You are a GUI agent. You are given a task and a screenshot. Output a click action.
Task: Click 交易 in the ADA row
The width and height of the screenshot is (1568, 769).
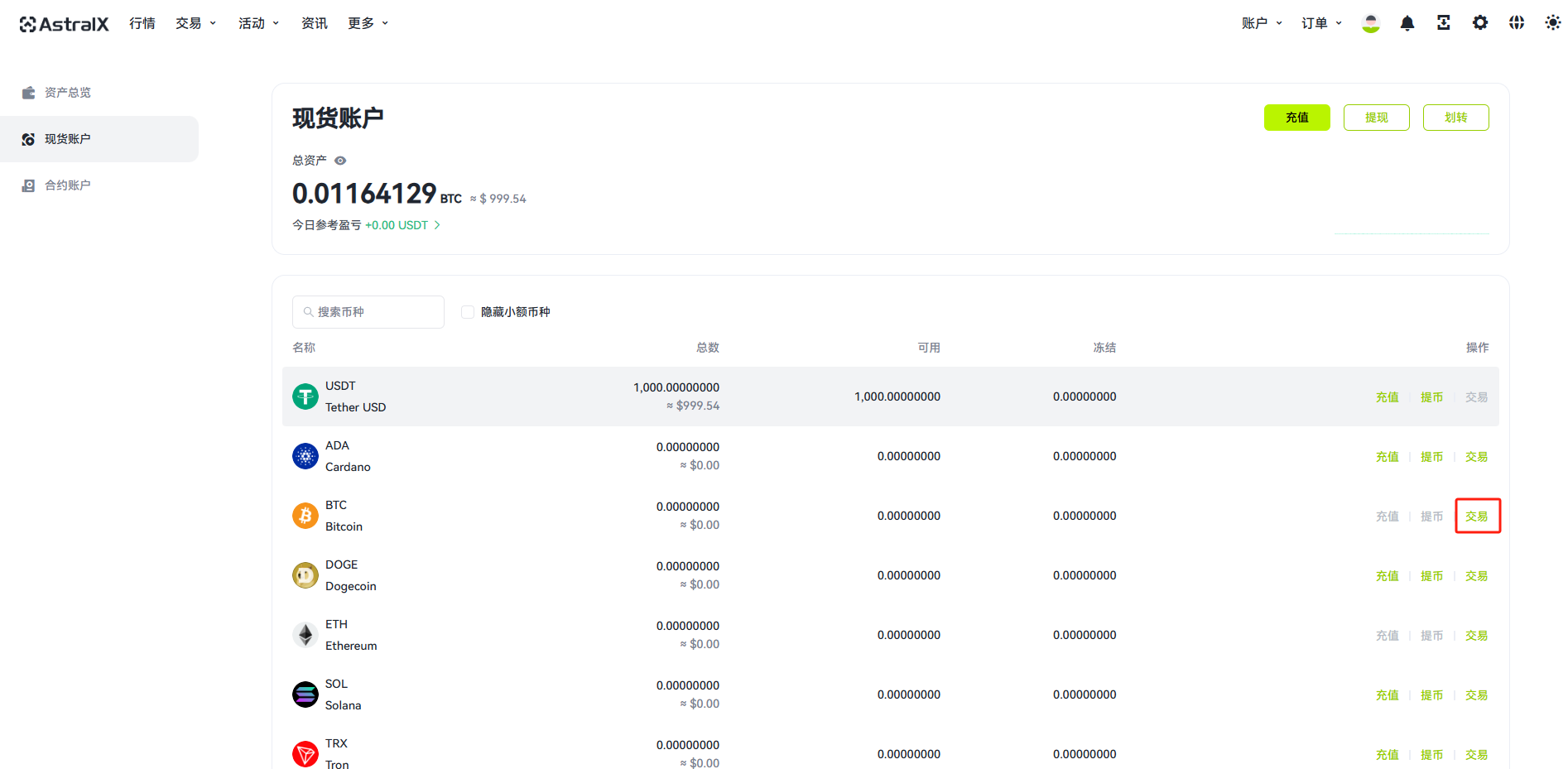1477,457
